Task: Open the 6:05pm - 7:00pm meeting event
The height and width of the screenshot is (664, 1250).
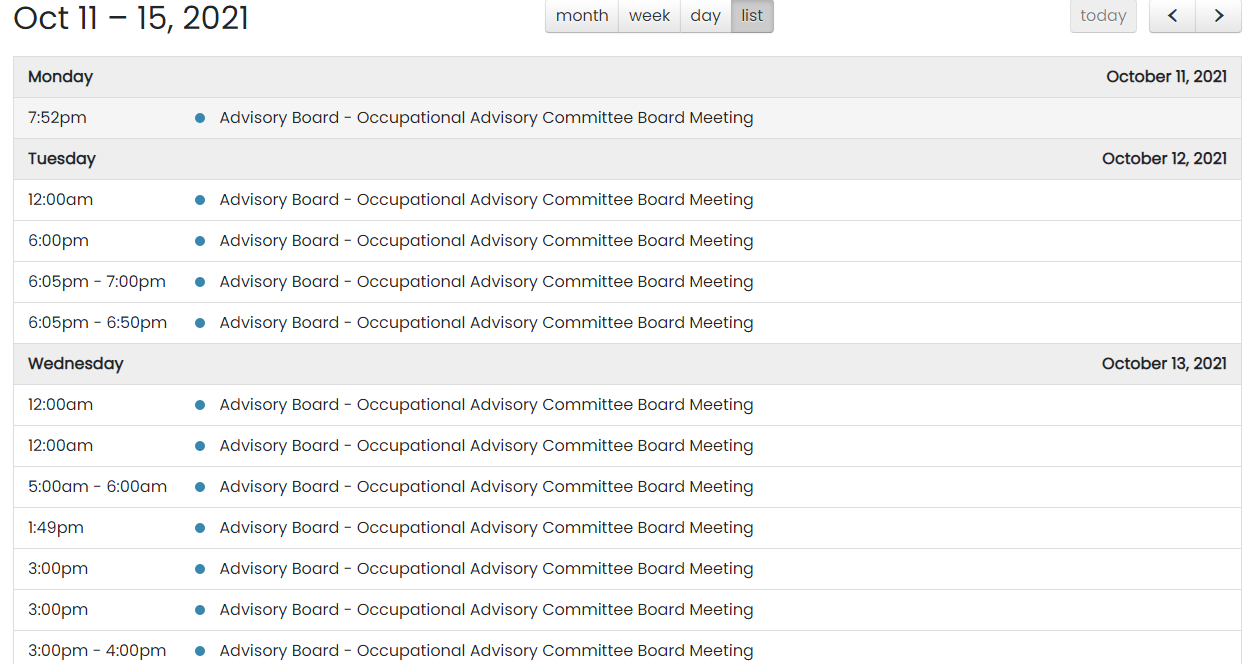Action: tap(486, 282)
